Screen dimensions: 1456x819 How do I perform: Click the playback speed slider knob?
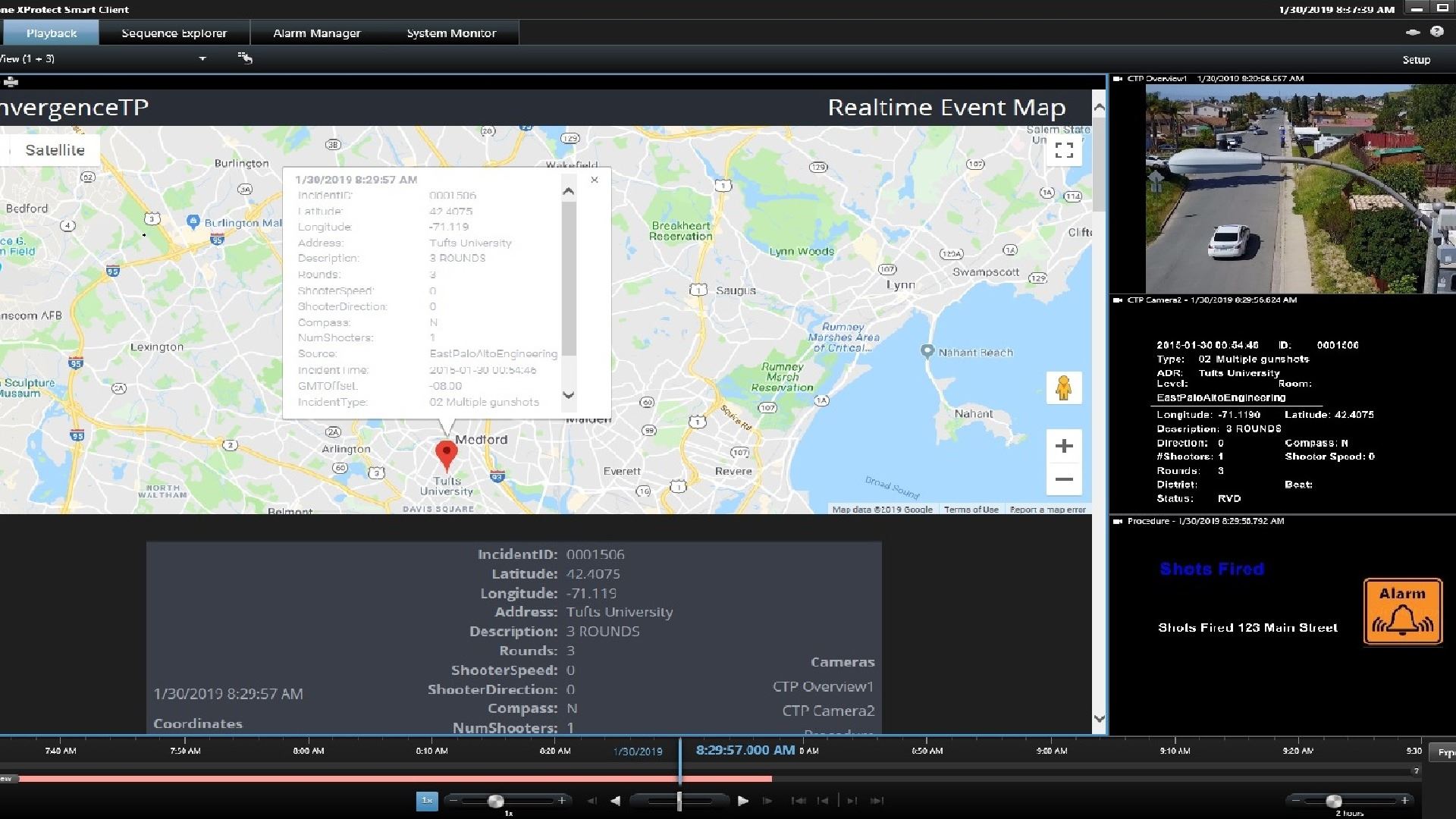click(495, 801)
